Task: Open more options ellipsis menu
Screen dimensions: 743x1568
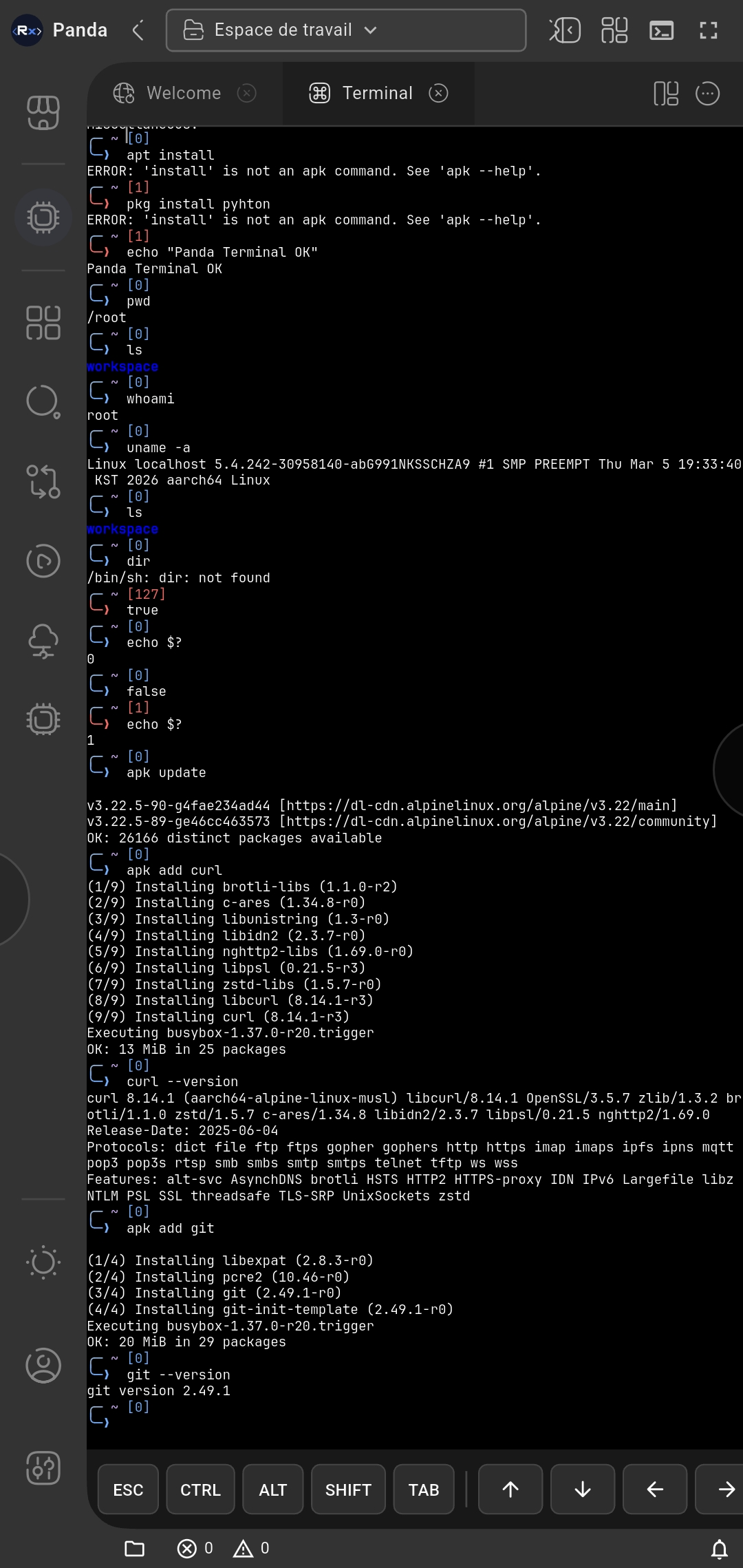Action: (707, 93)
